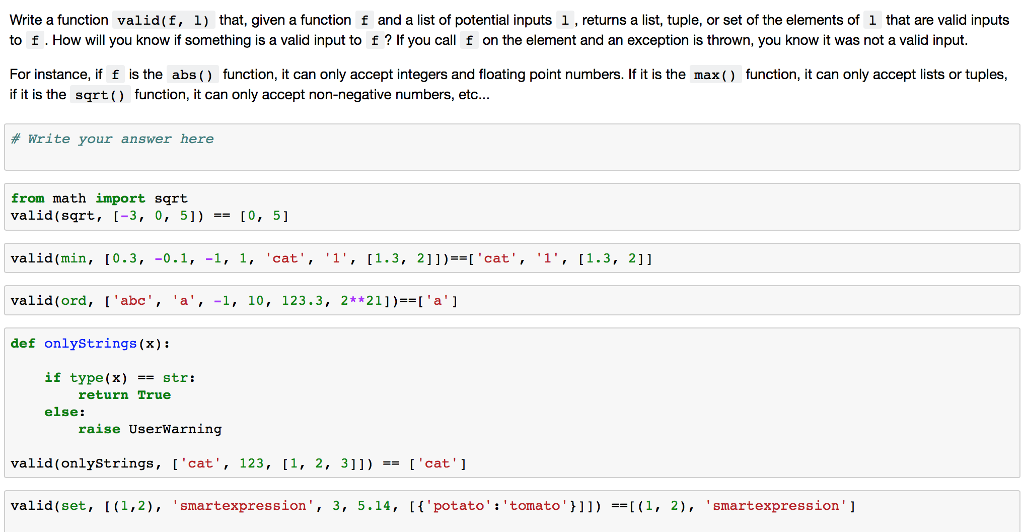Click the 'def onlyStrings(x):' line
The image size is (1024, 532).
coord(90,343)
